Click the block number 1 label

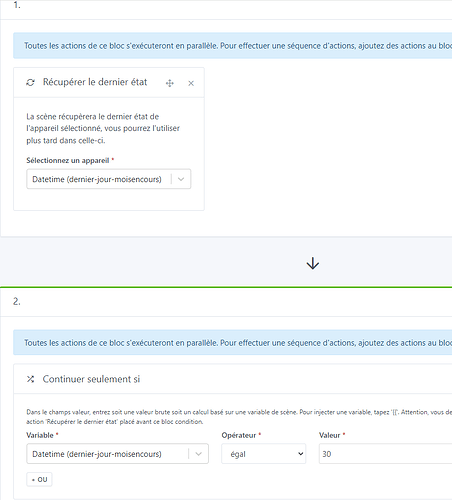click(x=17, y=5)
